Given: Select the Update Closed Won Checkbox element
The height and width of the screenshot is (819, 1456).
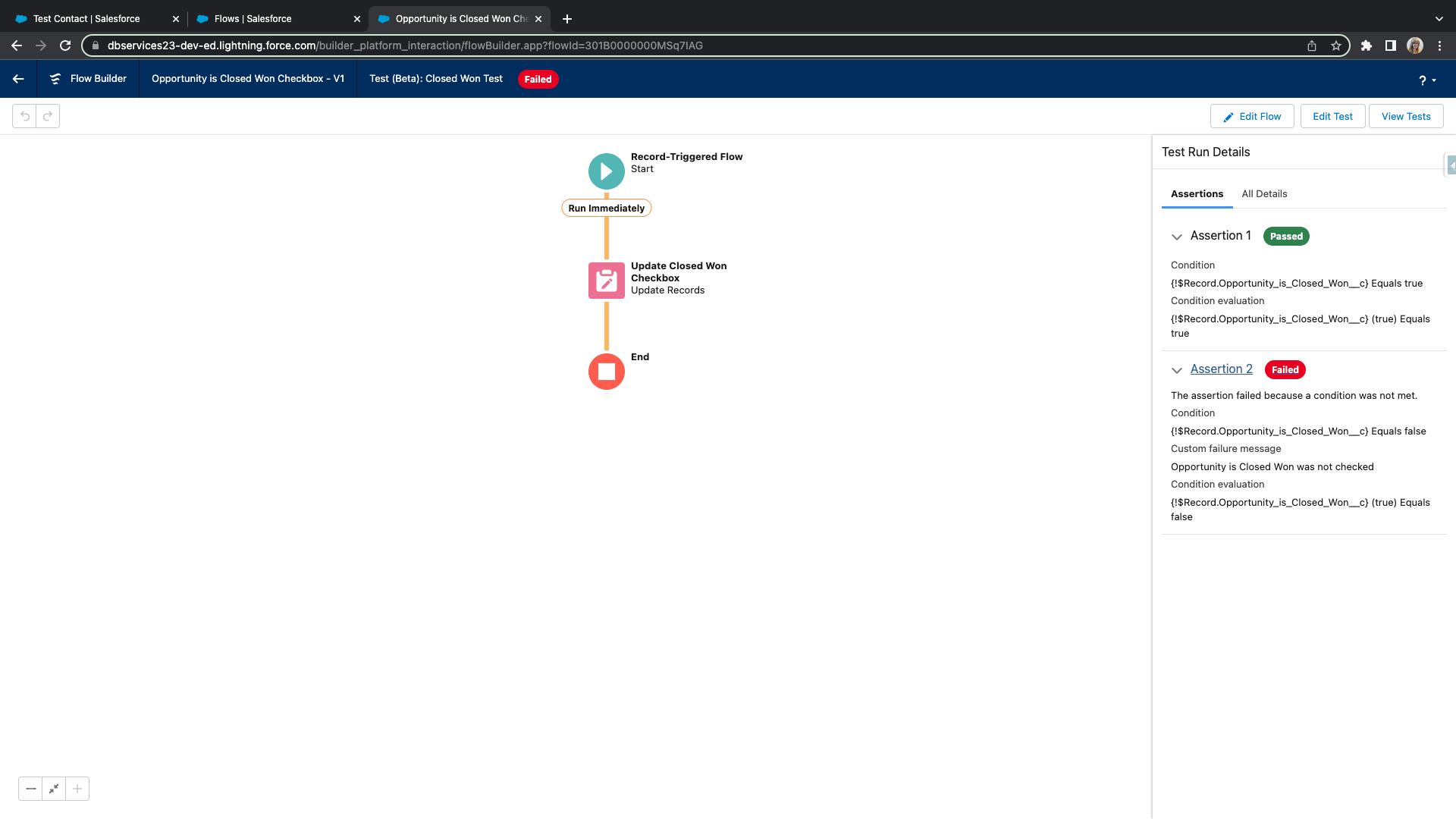Looking at the screenshot, I should coord(606,281).
